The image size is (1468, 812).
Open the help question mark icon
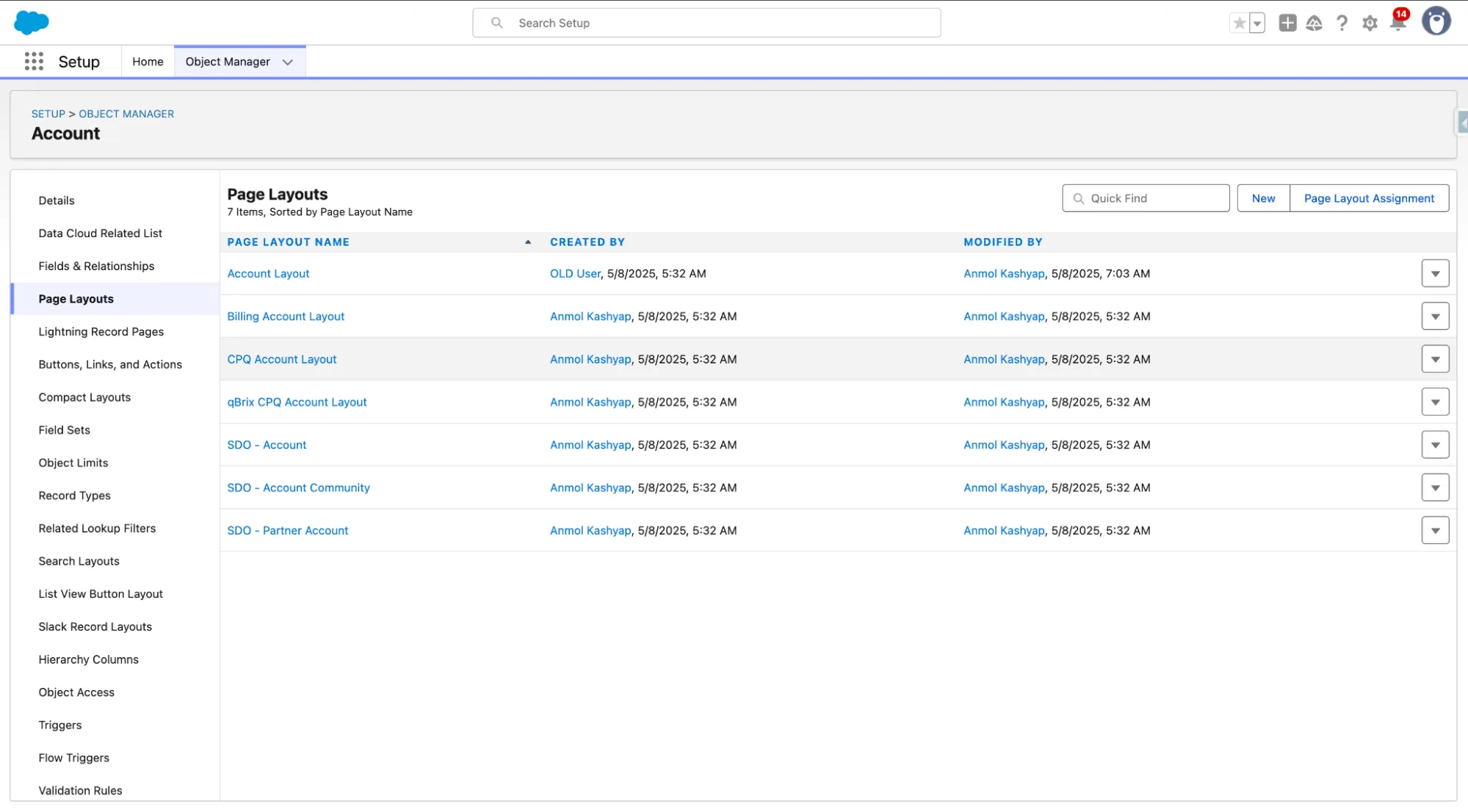pyautogui.click(x=1342, y=23)
